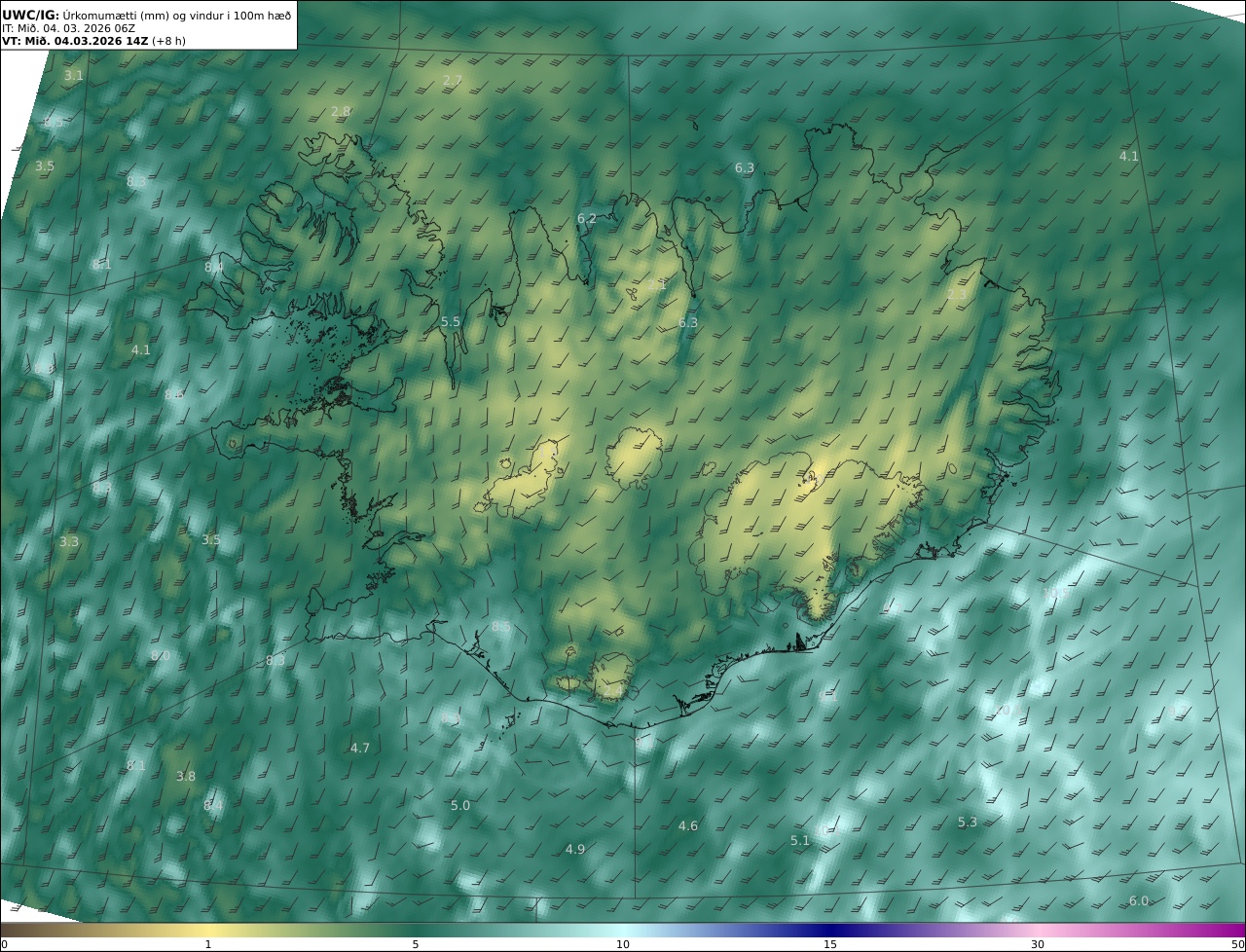Click the colorbar tick label 10
Image resolution: width=1246 pixels, height=952 pixels.
[x=623, y=944]
